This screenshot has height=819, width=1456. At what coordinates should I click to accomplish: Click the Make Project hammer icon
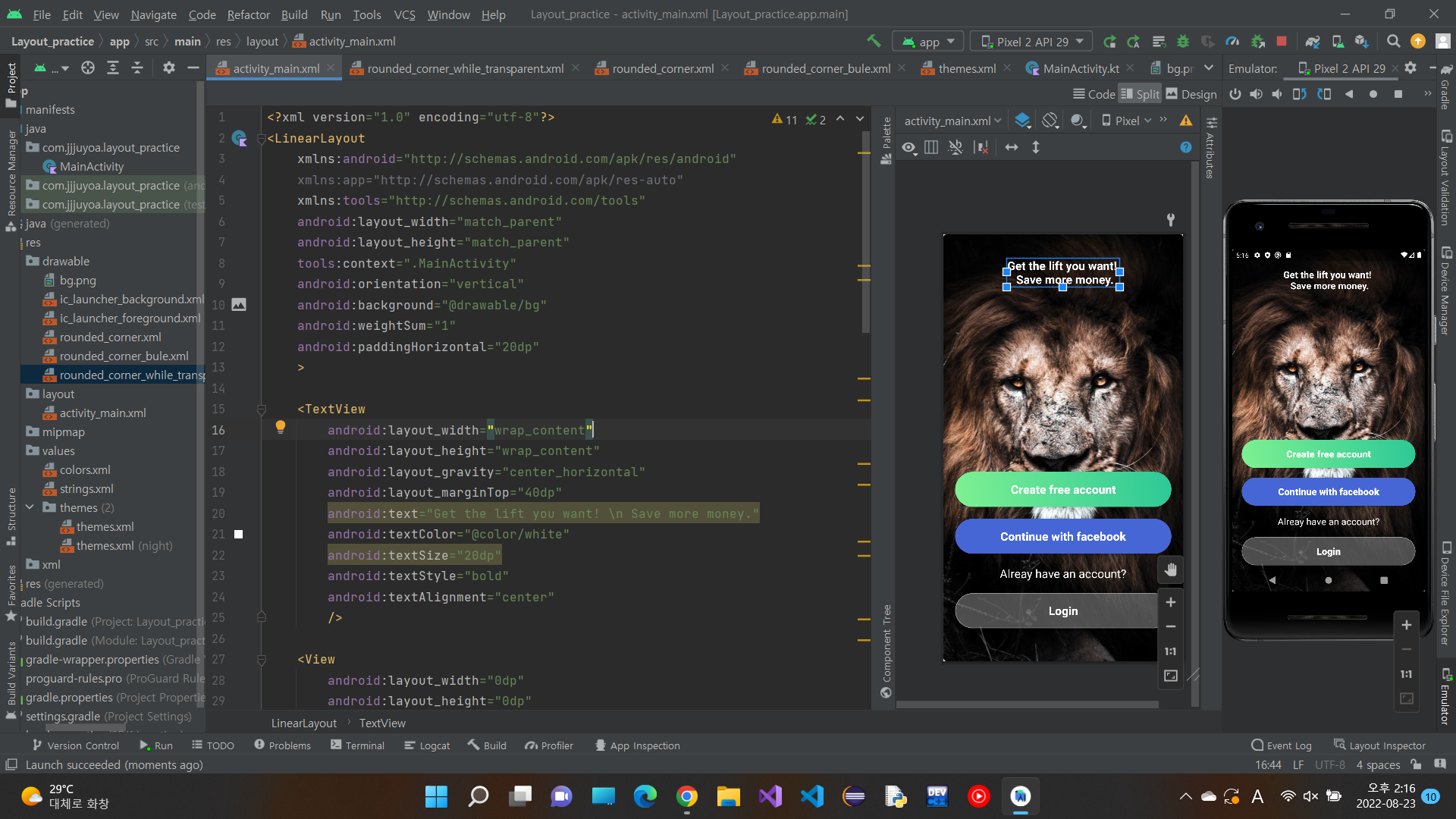[874, 41]
